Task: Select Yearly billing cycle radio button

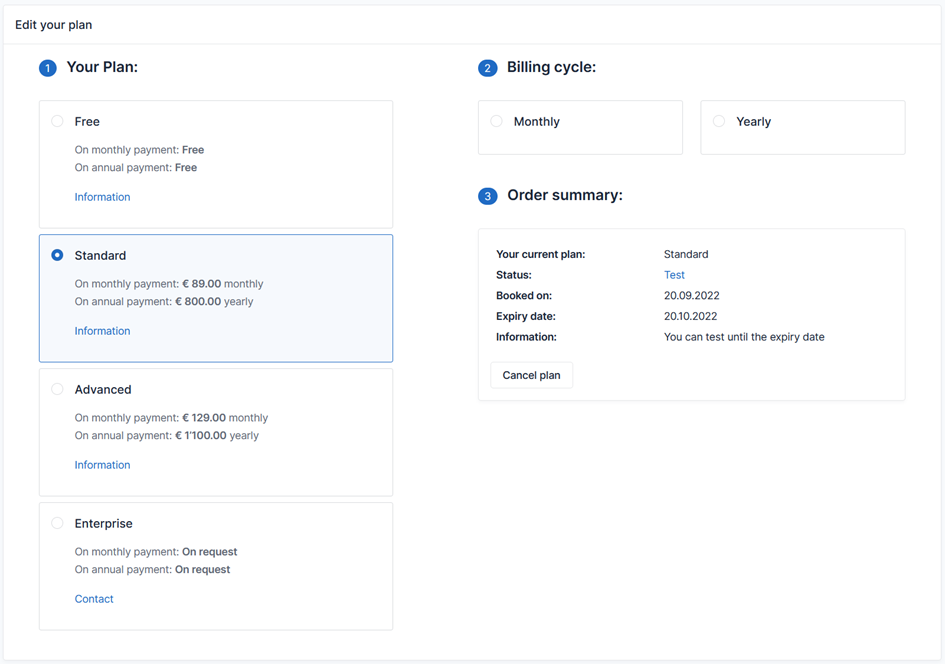Action: [x=719, y=121]
